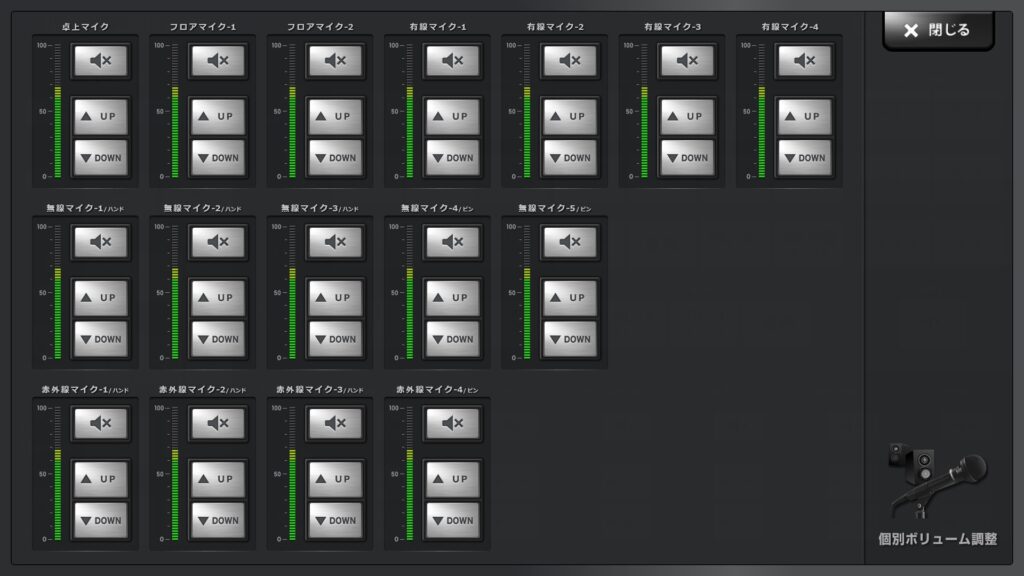
Task: Mute 赤外線マイク-2 hand microphone
Action: tap(218, 424)
